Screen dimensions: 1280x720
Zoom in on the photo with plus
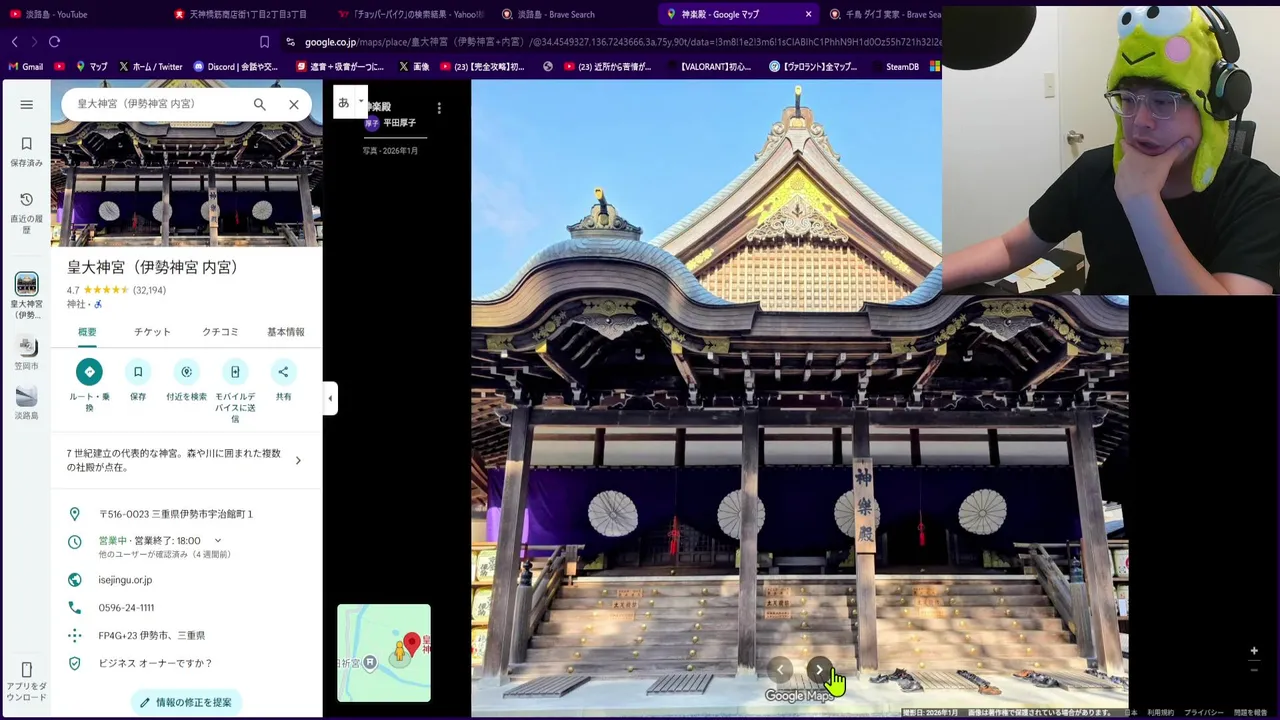tap(1254, 651)
